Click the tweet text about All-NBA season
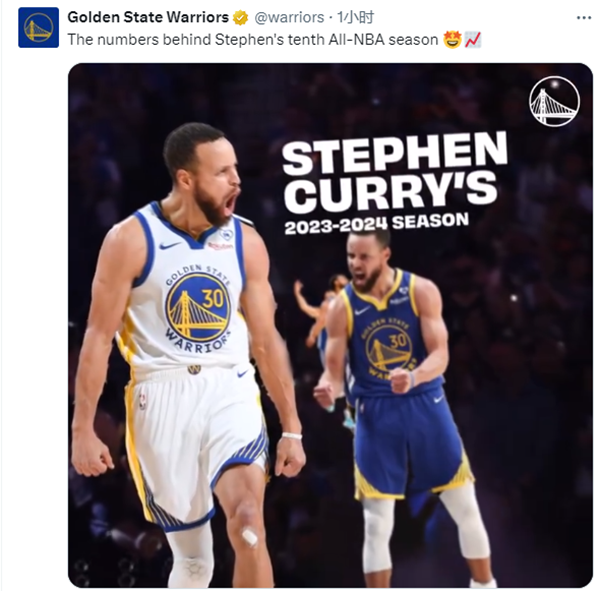This screenshot has width=600, height=591. [253, 40]
